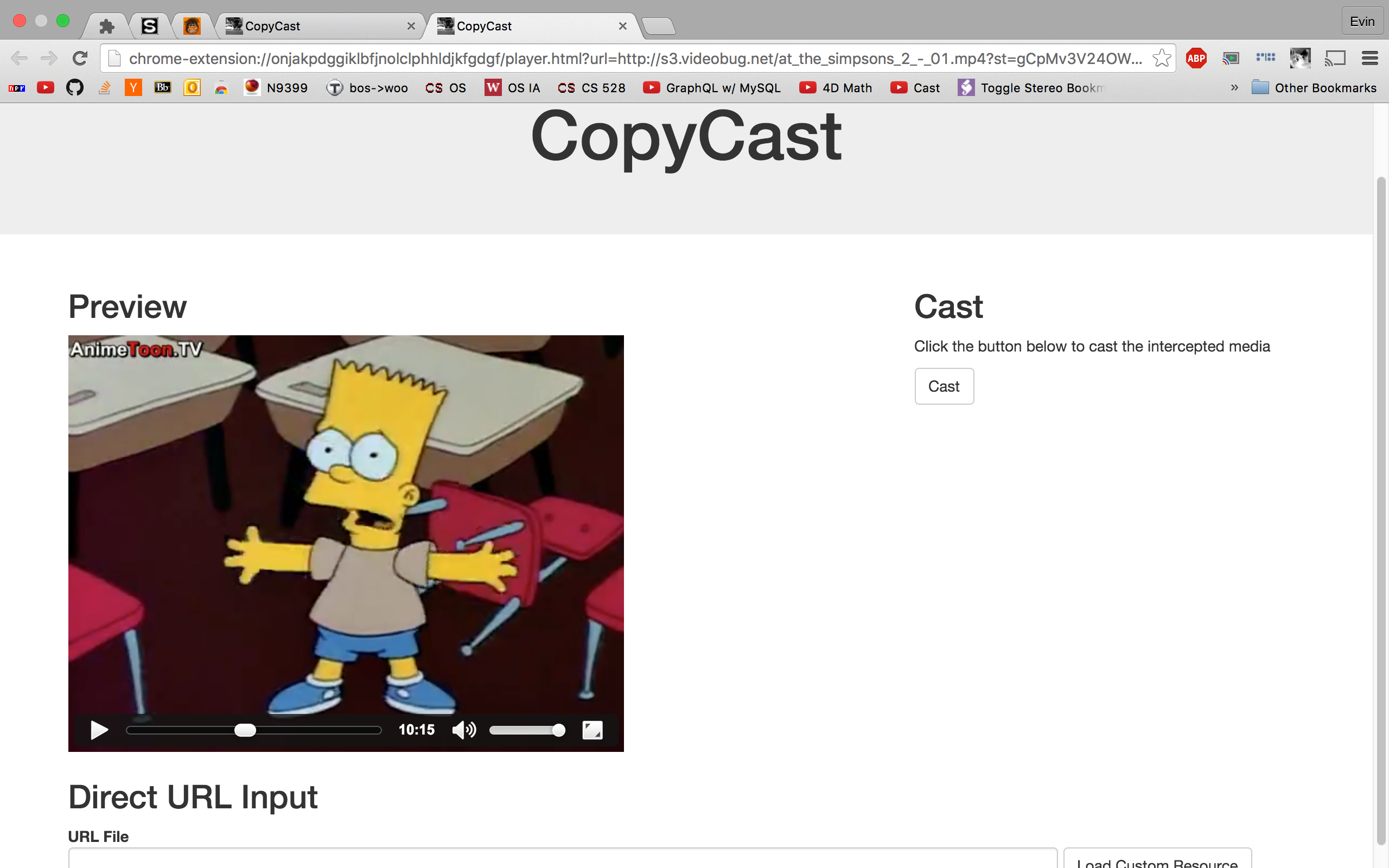This screenshot has width=1389, height=868.
Task: Open the GitHub bookmark icon
Action: 75,88
